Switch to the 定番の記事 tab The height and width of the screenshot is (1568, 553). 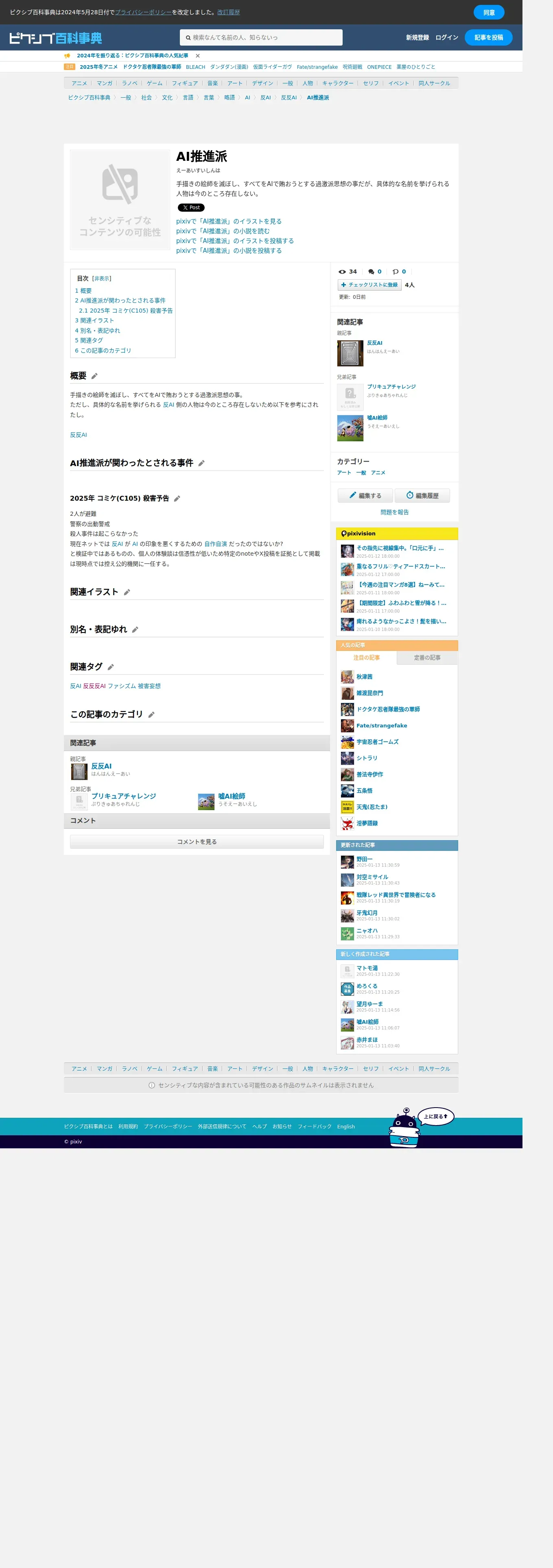point(427,657)
